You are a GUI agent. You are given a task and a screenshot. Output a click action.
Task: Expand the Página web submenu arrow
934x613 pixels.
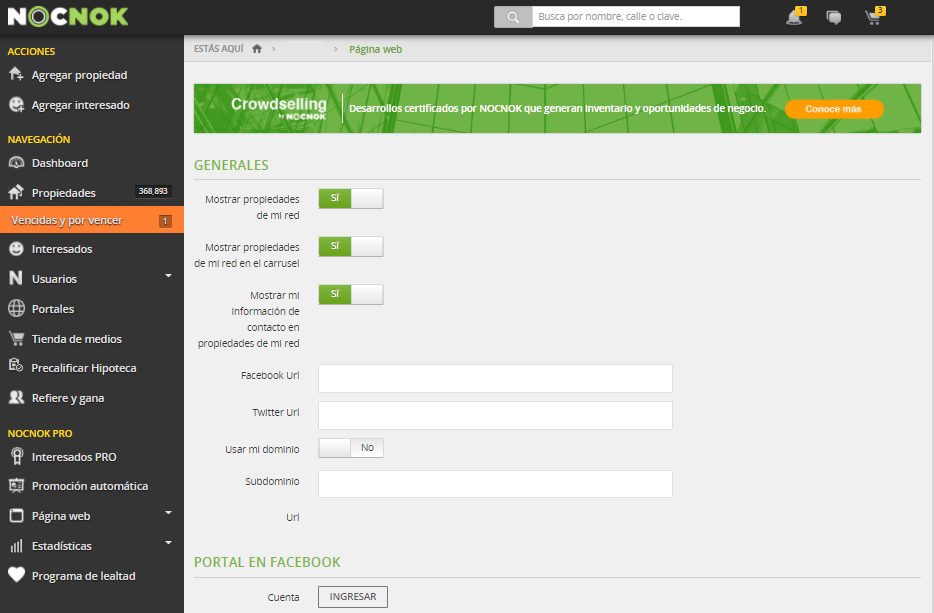coord(168,513)
